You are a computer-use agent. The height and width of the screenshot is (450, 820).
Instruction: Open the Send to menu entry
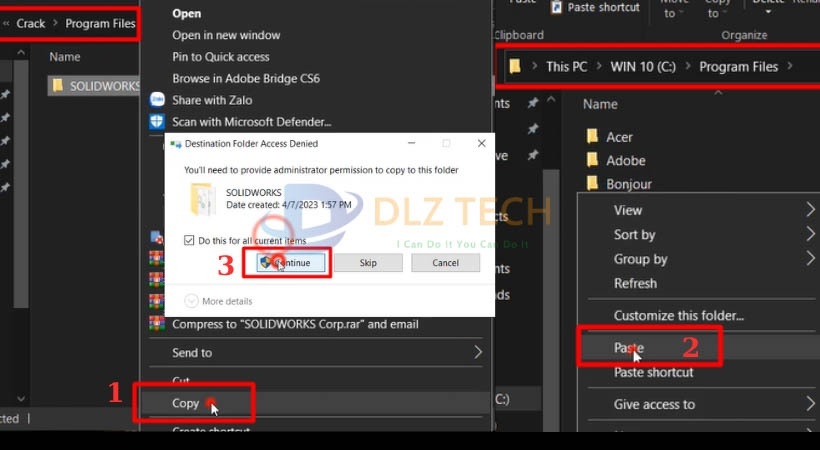click(192, 353)
